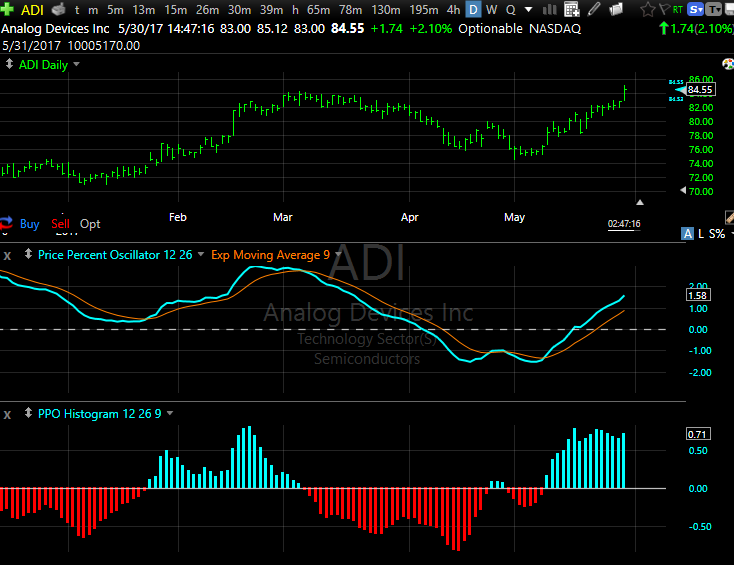Open the chart folders icon
The width and height of the screenshot is (734, 565).
point(617,9)
